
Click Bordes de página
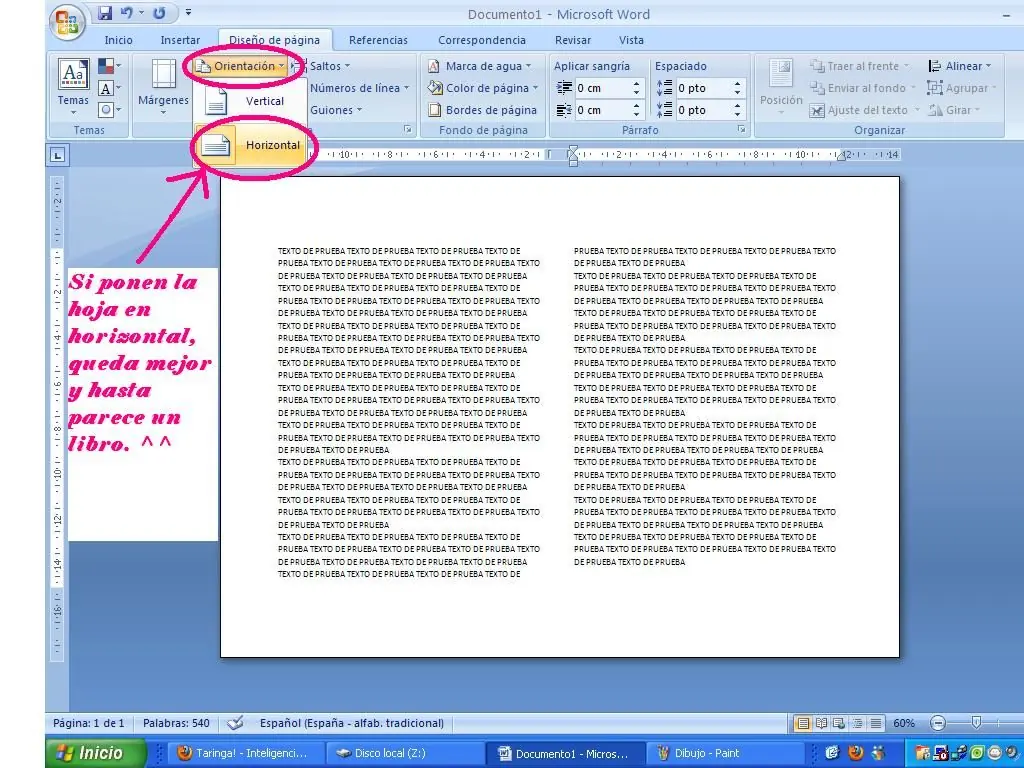coord(482,110)
